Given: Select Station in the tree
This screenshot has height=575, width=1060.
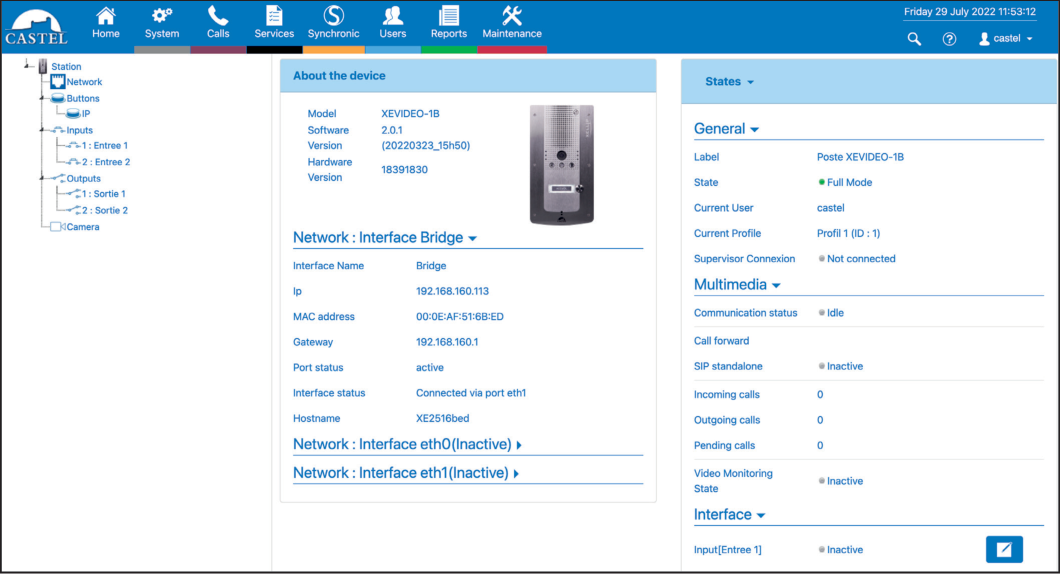Looking at the screenshot, I should 66,66.
